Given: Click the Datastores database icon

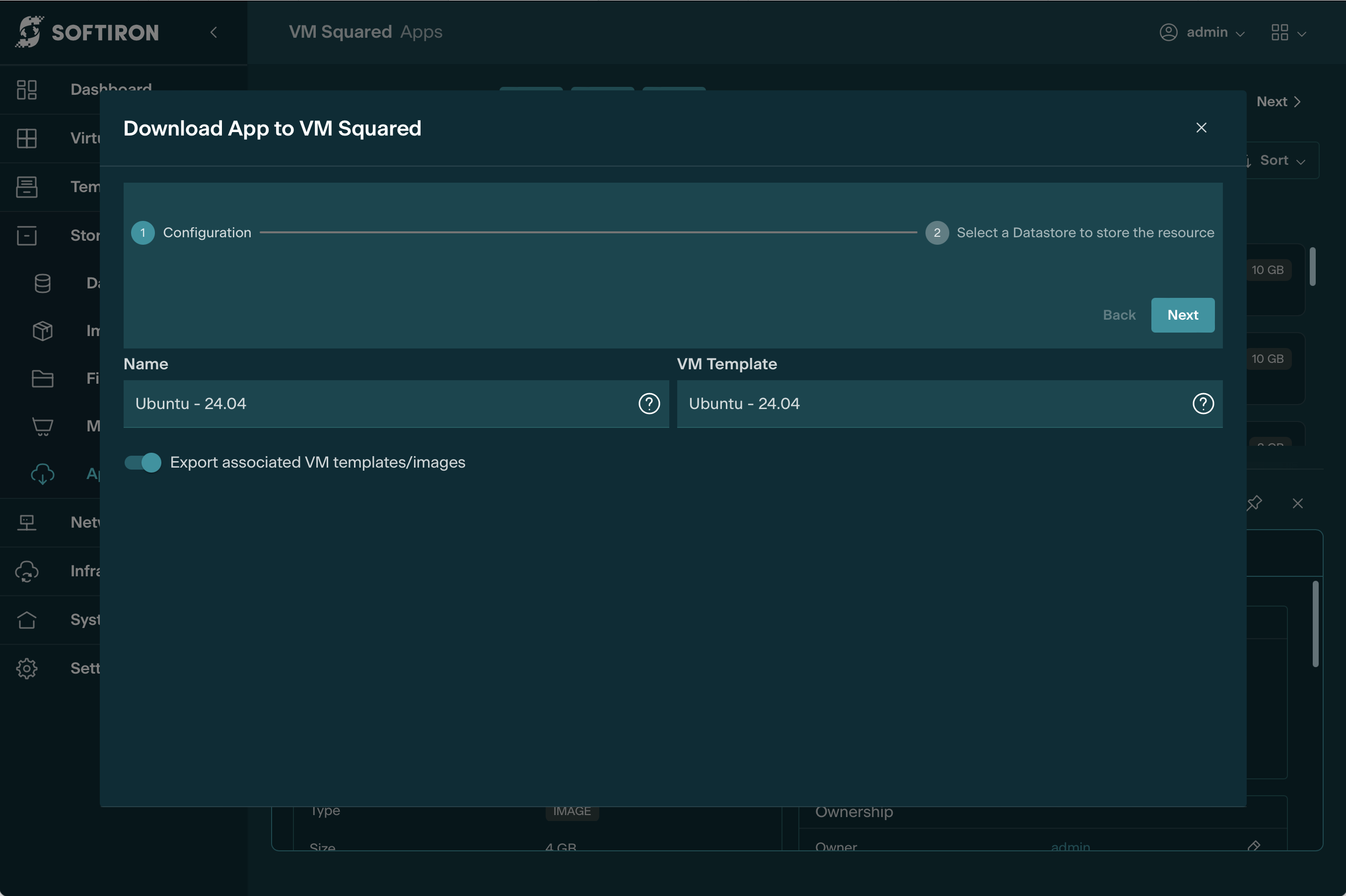Looking at the screenshot, I should (42, 283).
